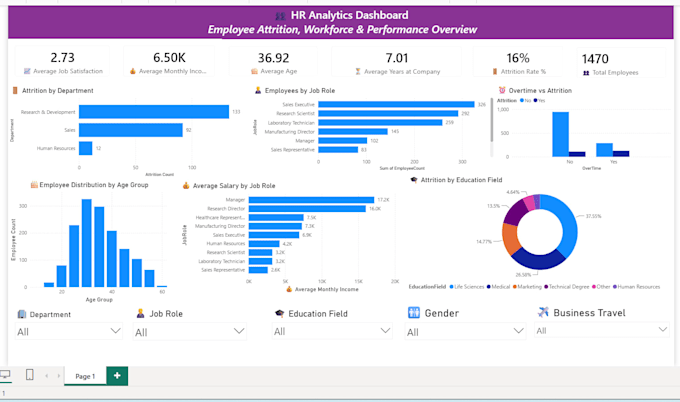The width and height of the screenshot is (680, 402).
Task: Click the person icon beside Job Role slicer
Action: pyautogui.click(x=141, y=313)
